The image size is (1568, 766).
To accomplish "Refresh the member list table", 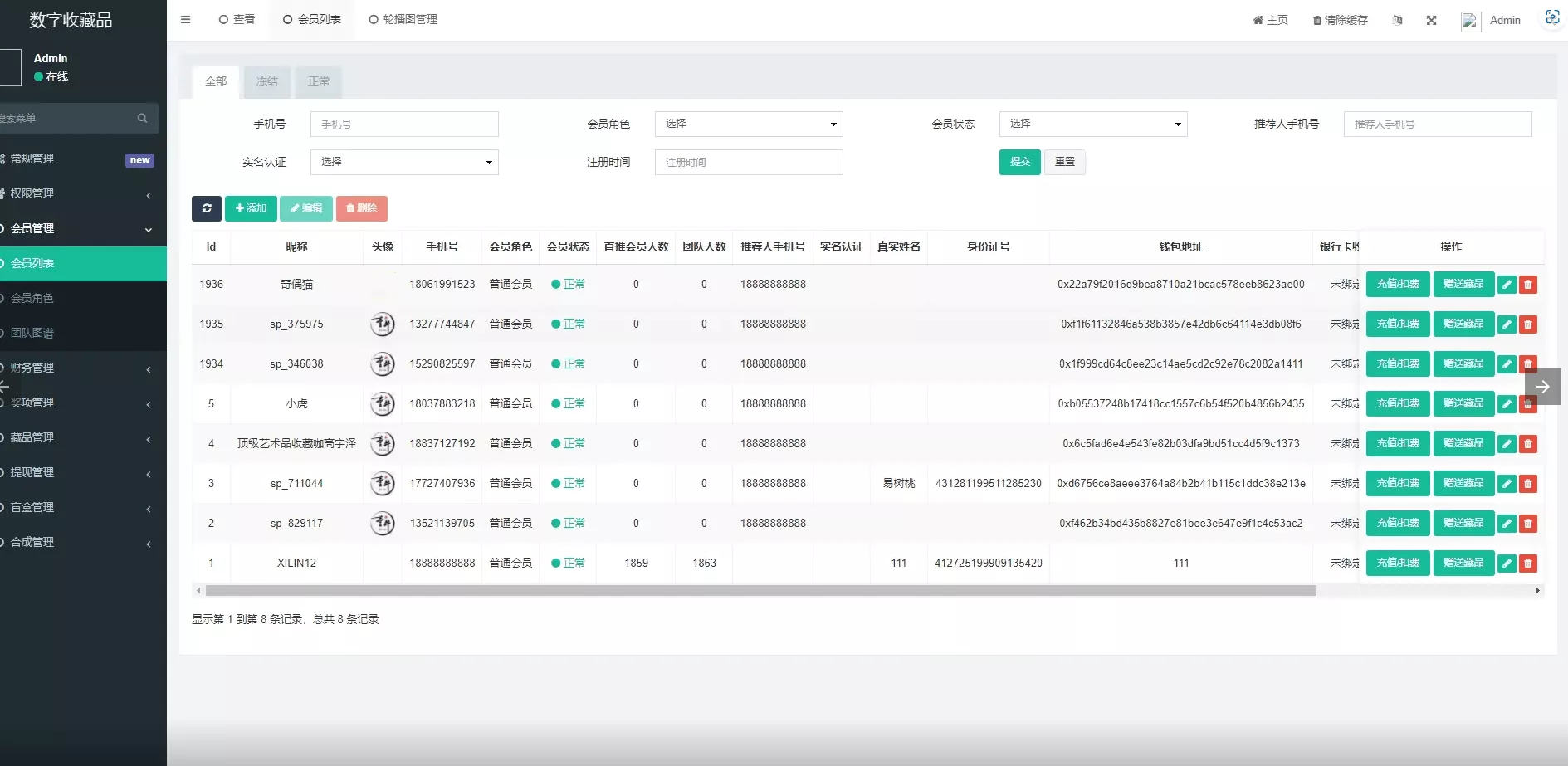I will (206, 208).
